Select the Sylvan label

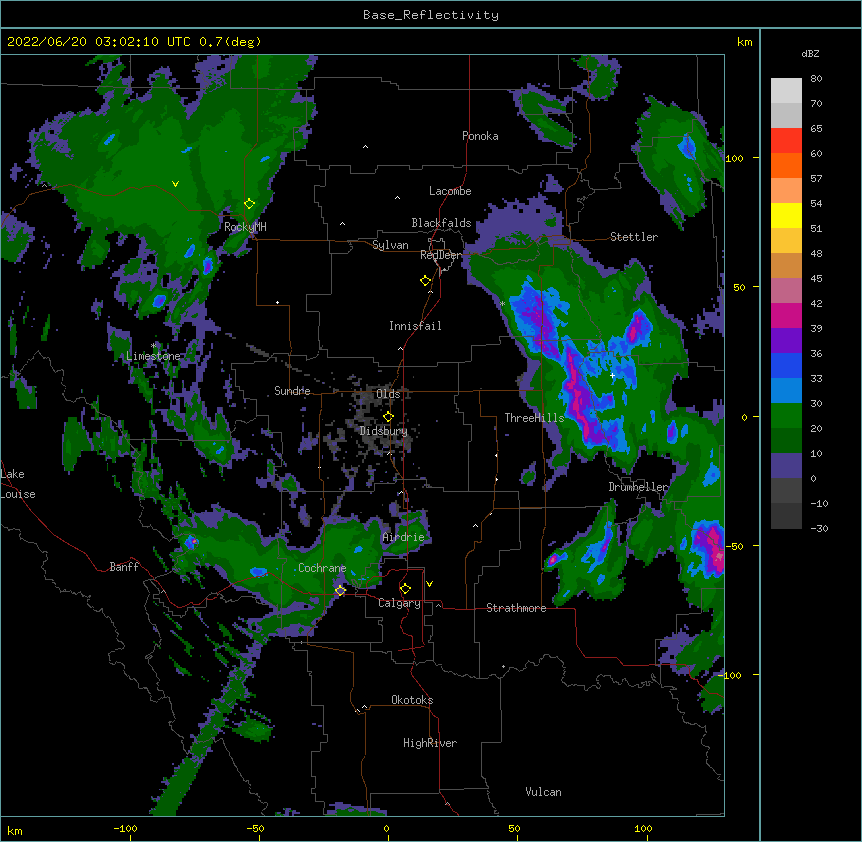point(390,245)
